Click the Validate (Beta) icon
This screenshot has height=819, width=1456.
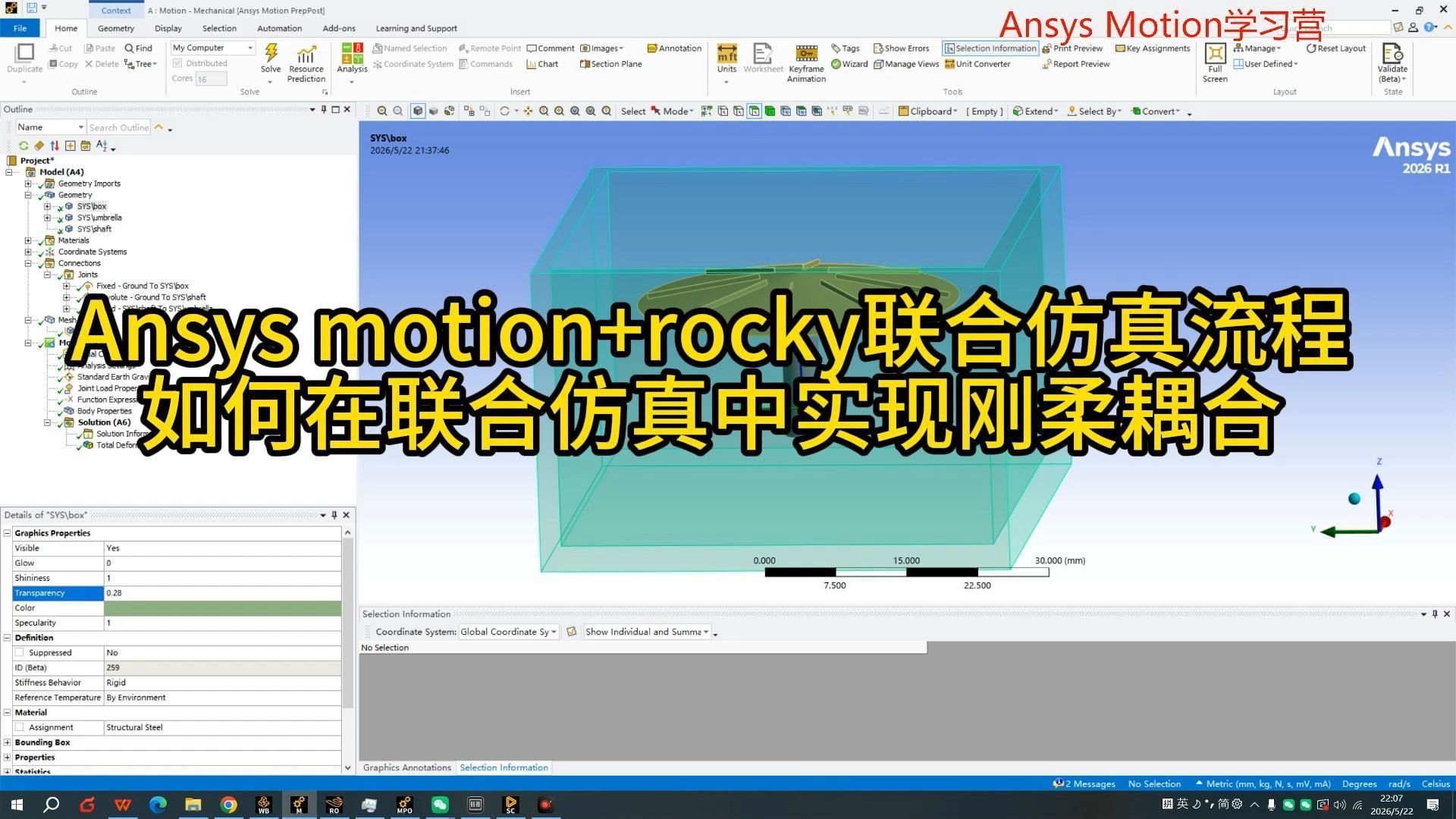pyautogui.click(x=1392, y=64)
